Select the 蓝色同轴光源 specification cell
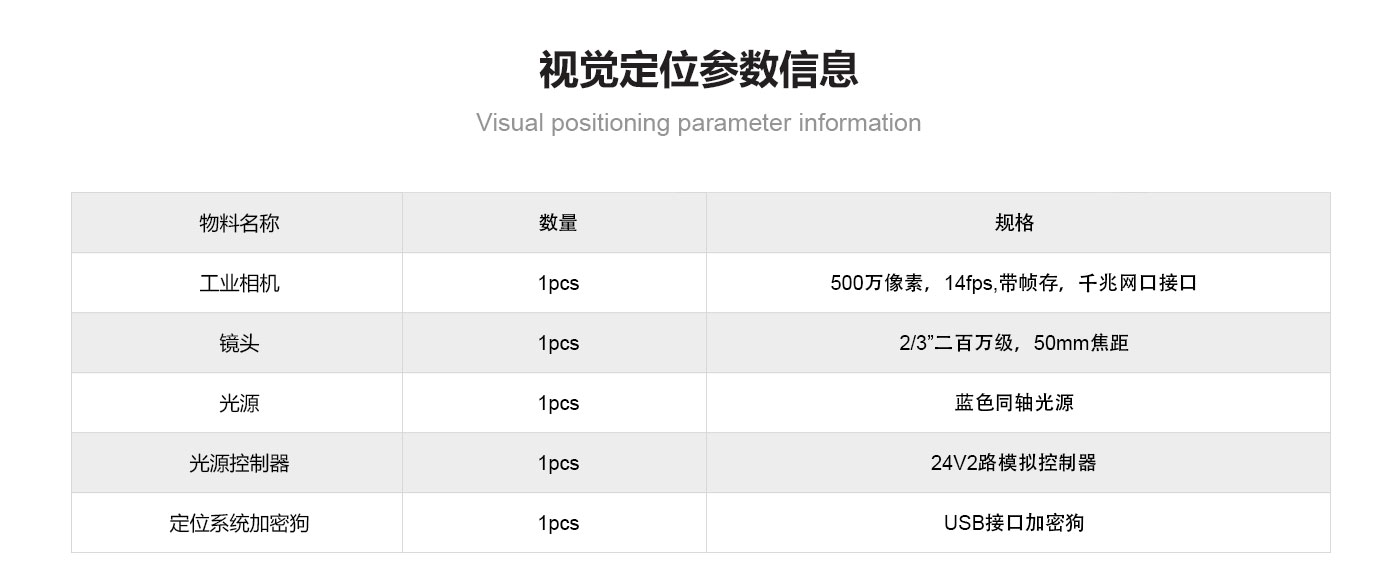 click(x=1014, y=403)
